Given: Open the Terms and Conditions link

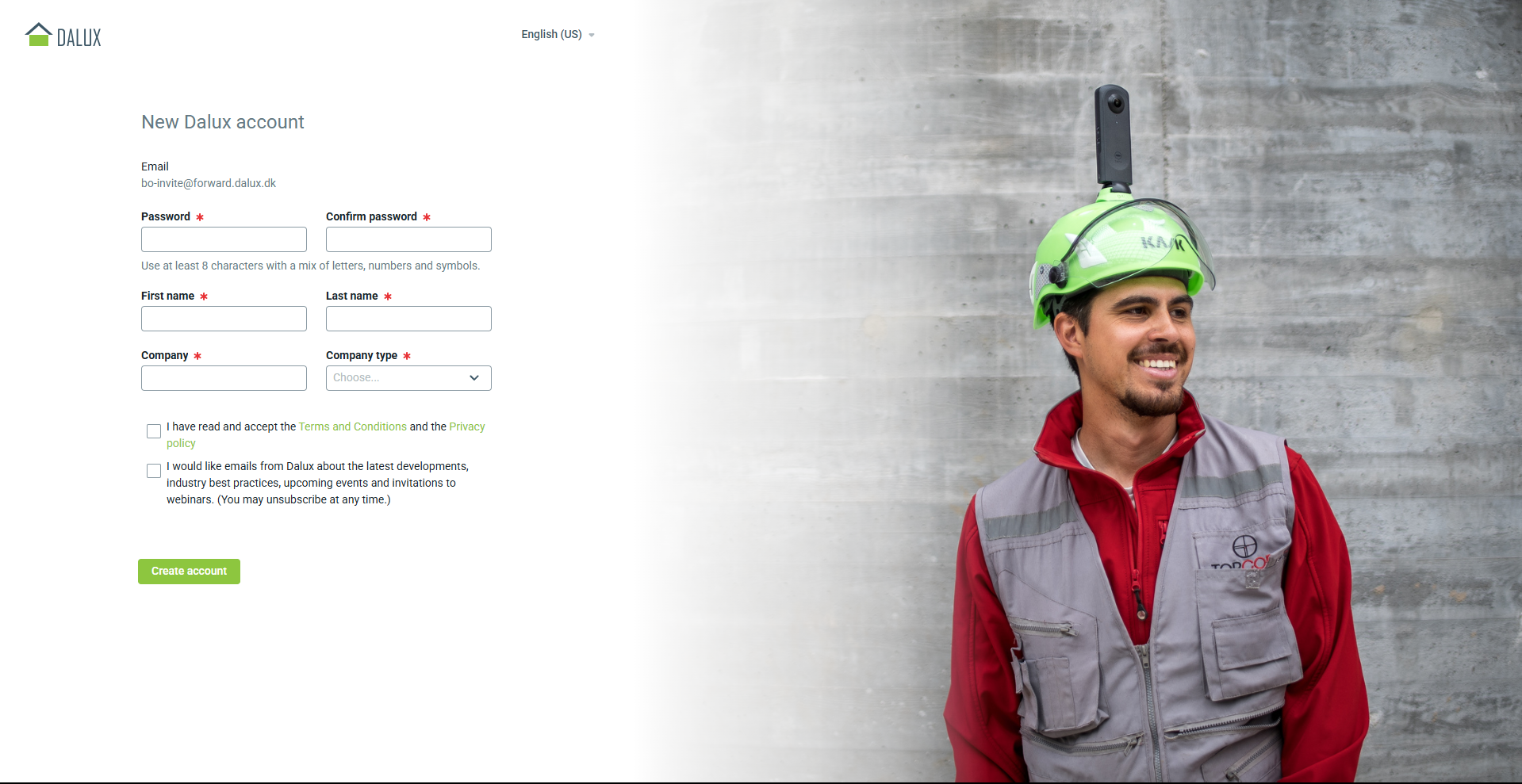Looking at the screenshot, I should pyautogui.click(x=352, y=426).
